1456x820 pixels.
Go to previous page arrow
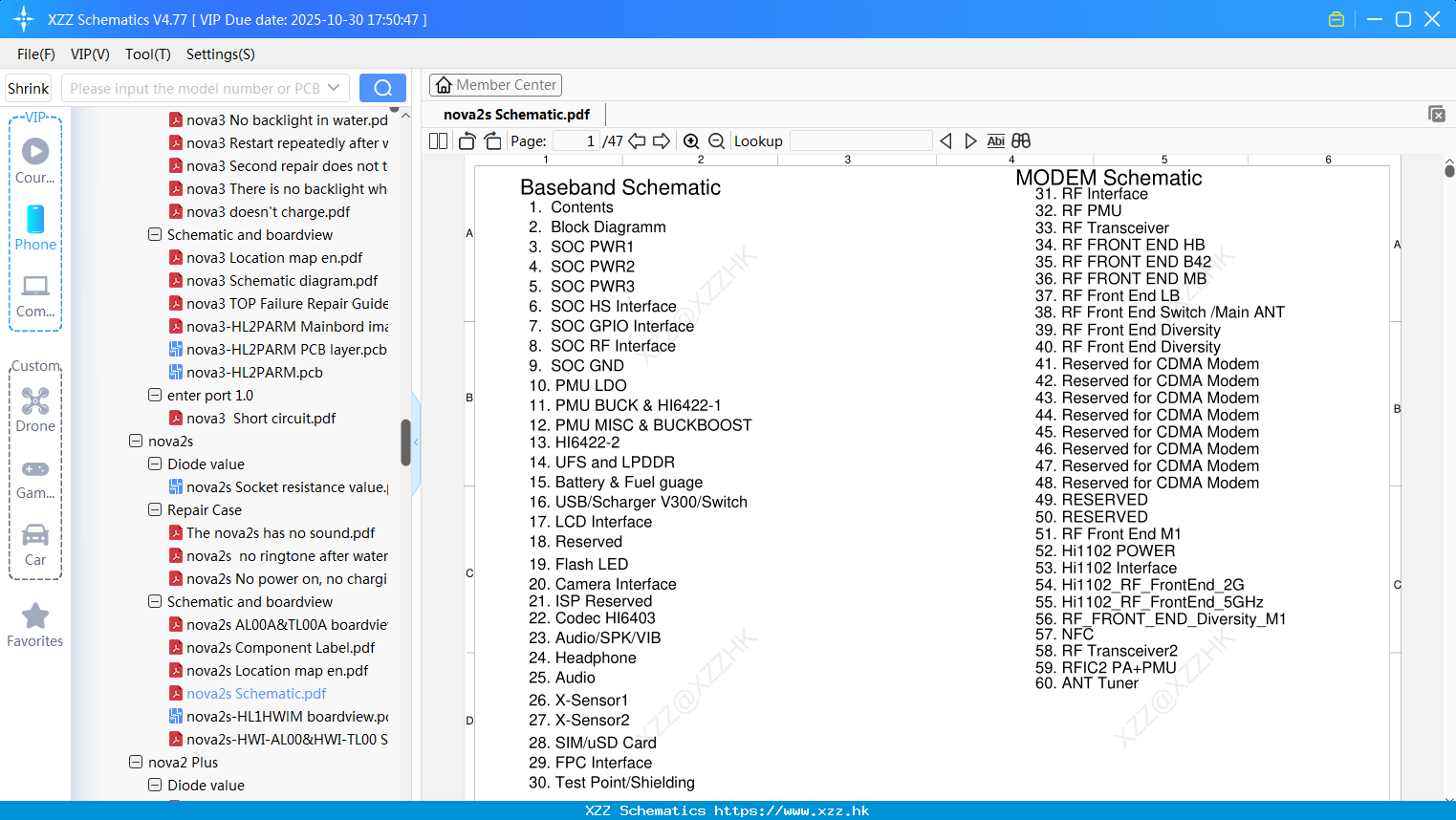(637, 141)
